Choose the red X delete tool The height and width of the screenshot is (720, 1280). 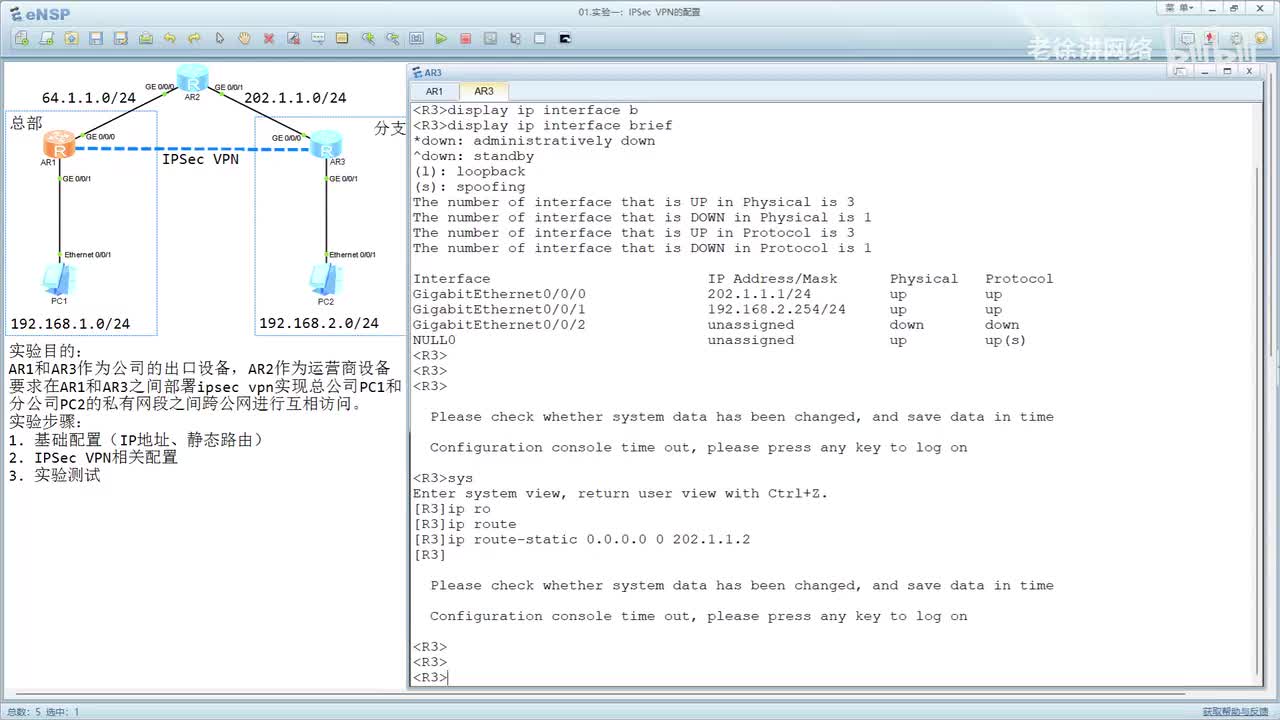269,39
